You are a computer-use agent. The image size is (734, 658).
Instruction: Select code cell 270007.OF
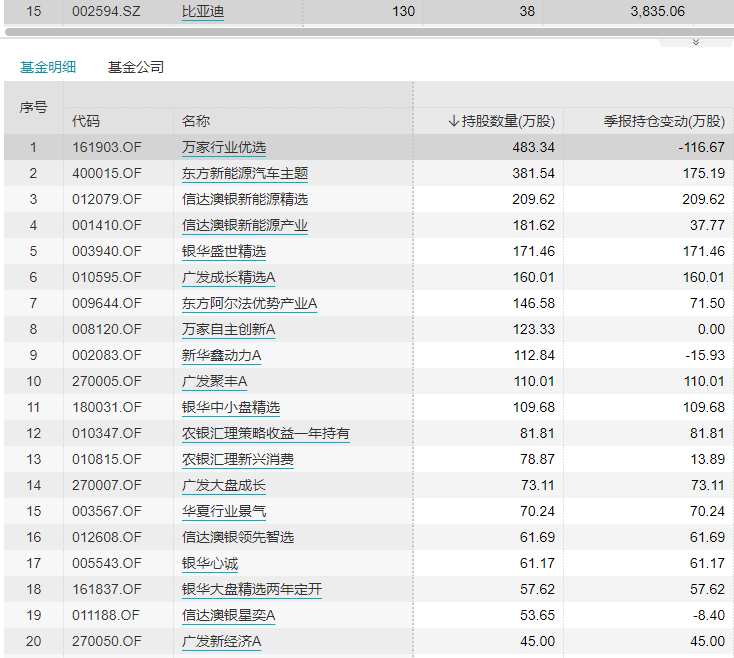point(107,485)
